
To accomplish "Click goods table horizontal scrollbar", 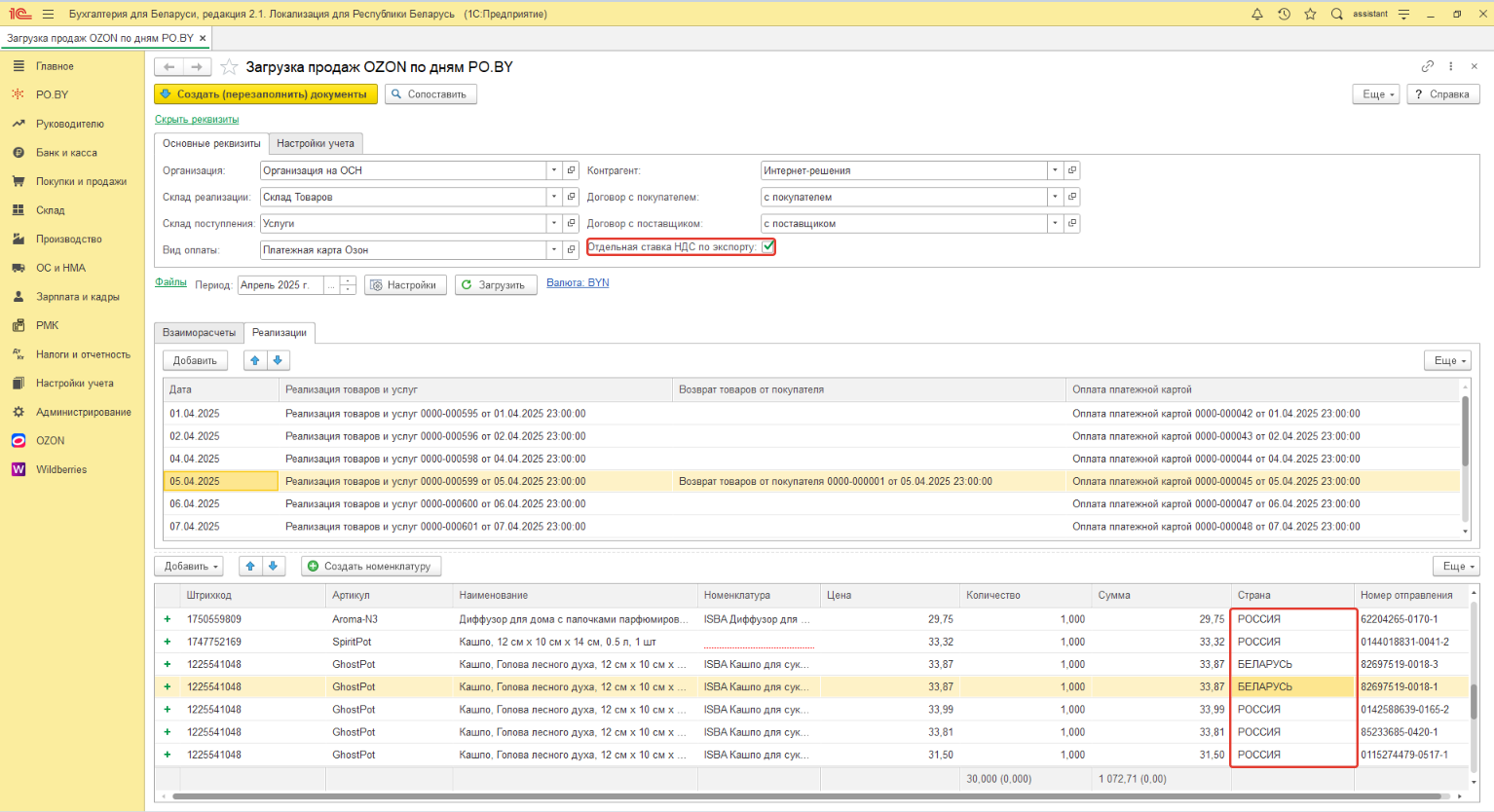I will pos(808,796).
